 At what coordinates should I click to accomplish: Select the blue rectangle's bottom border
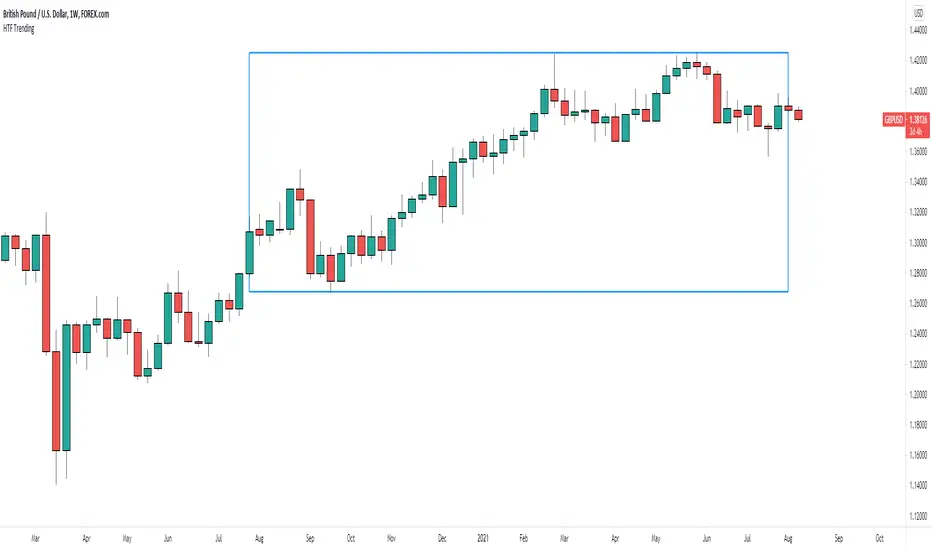[x=518, y=291]
